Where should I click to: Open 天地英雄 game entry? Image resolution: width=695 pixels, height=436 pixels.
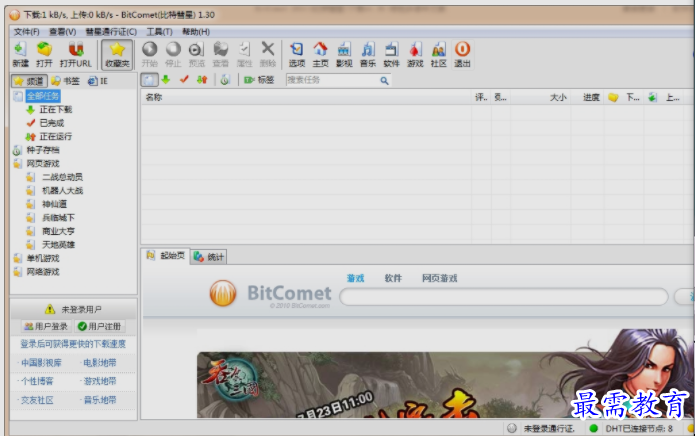[x=58, y=245]
